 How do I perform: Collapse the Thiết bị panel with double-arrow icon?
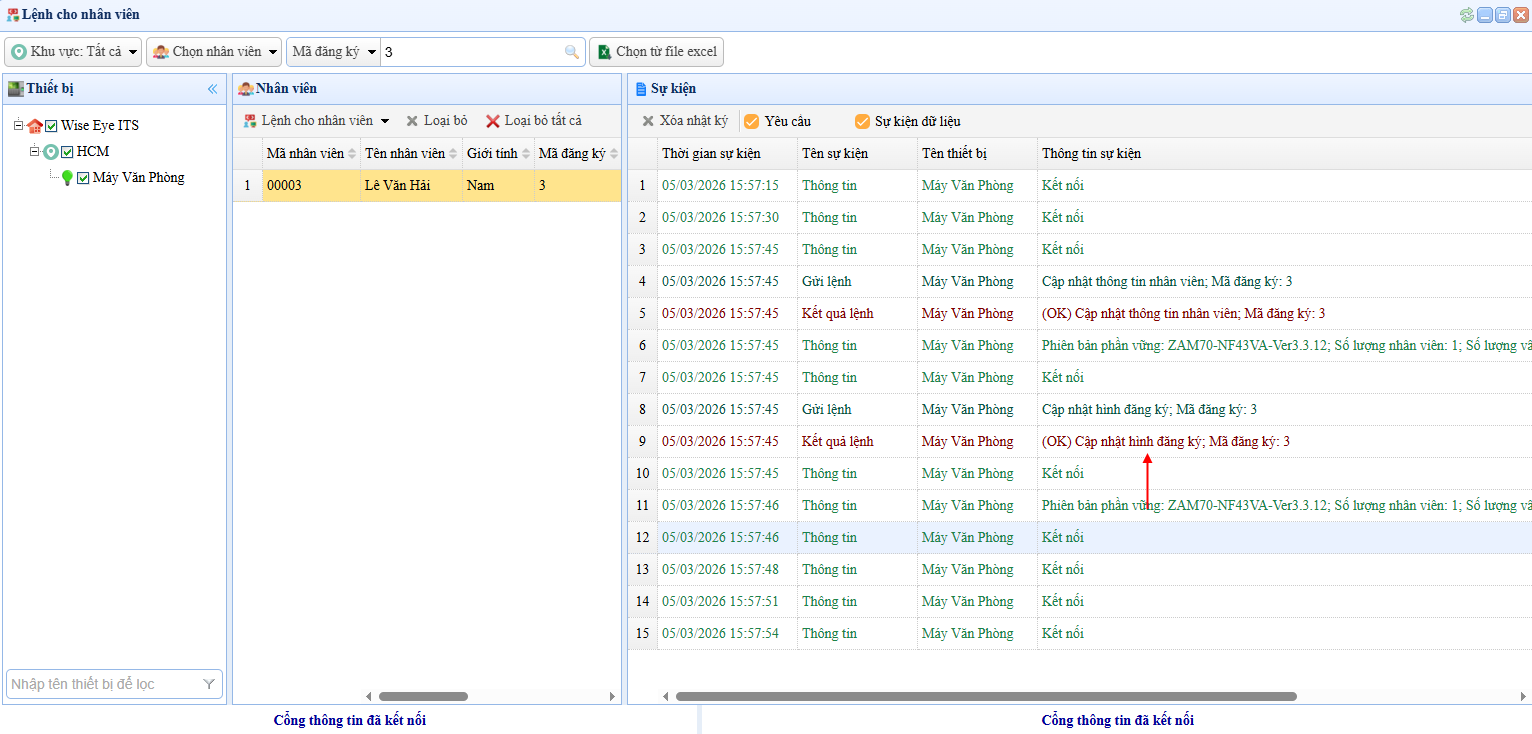[x=212, y=89]
